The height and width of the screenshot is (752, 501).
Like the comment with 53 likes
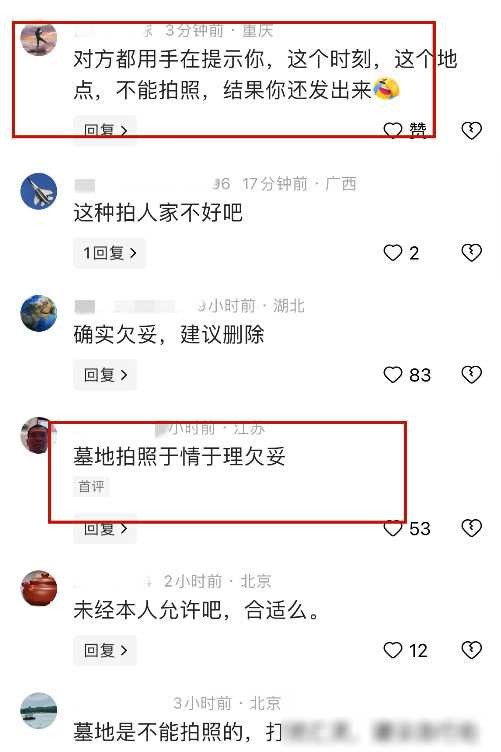coord(393,529)
